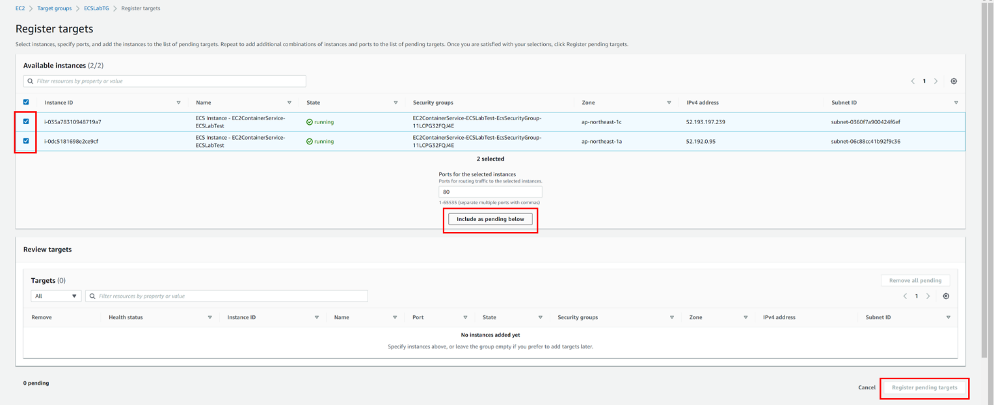Navigate to EC2 breadcrumb
This screenshot has height=406, width=994.
tap(19, 7)
